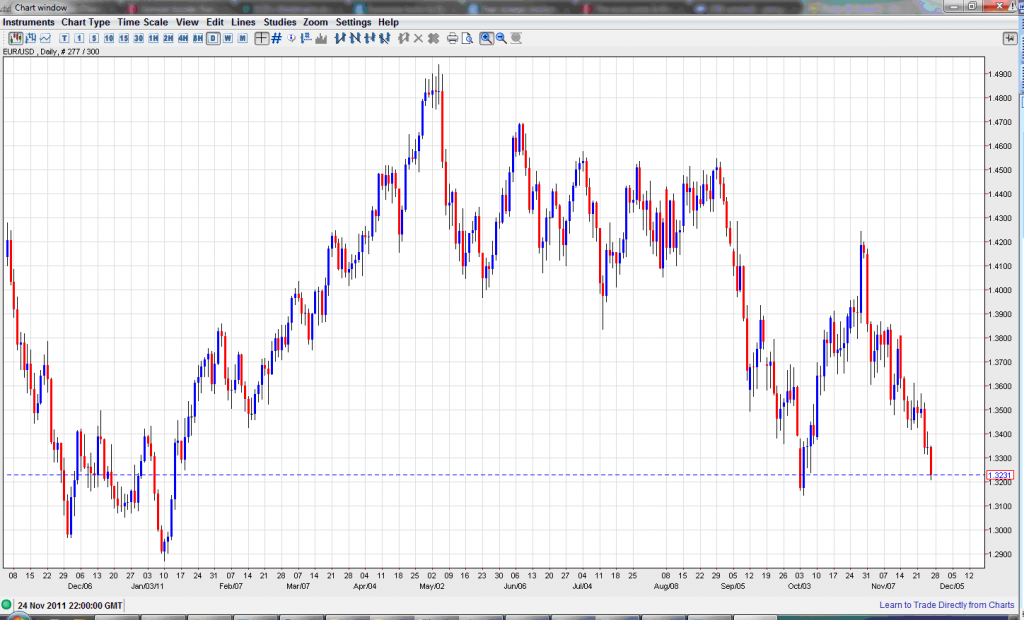Open the Settings menu
Image resolution: width=1024 pixels, height=620 pixels.
pyautogui.click(x=353, y=22)
